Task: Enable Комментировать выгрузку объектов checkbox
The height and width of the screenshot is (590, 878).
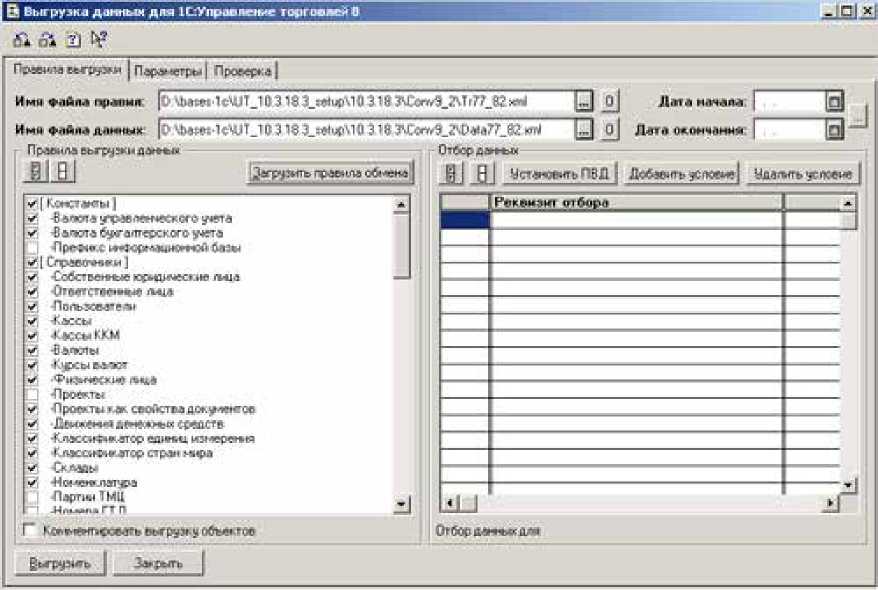Action: pos(29,530)
